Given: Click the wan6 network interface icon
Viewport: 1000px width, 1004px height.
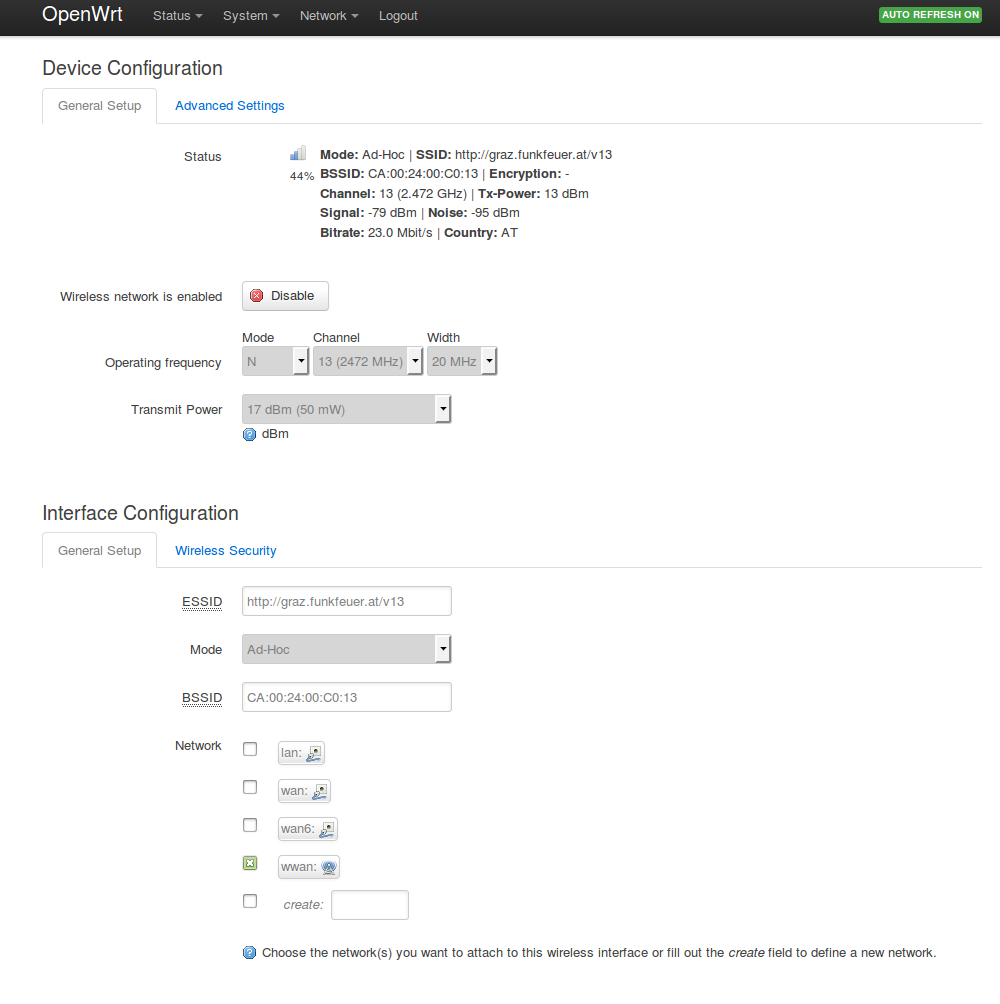Looking at the screenshot, I should coord(327,829).
